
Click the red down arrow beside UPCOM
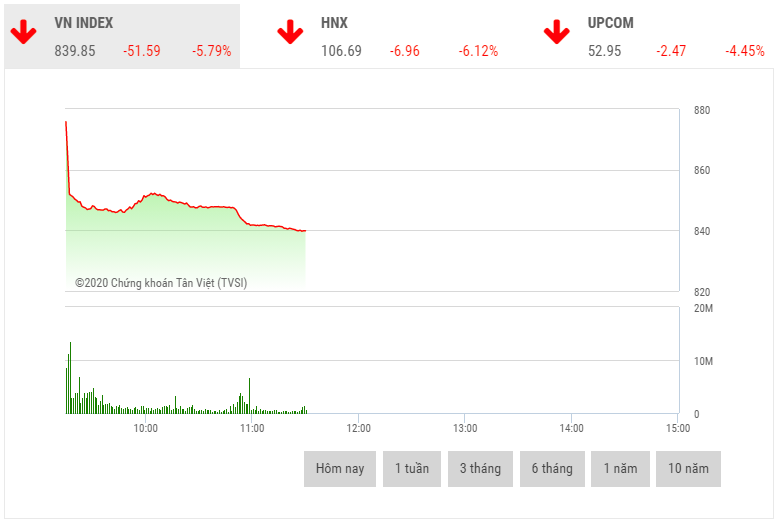coord(557,32)
